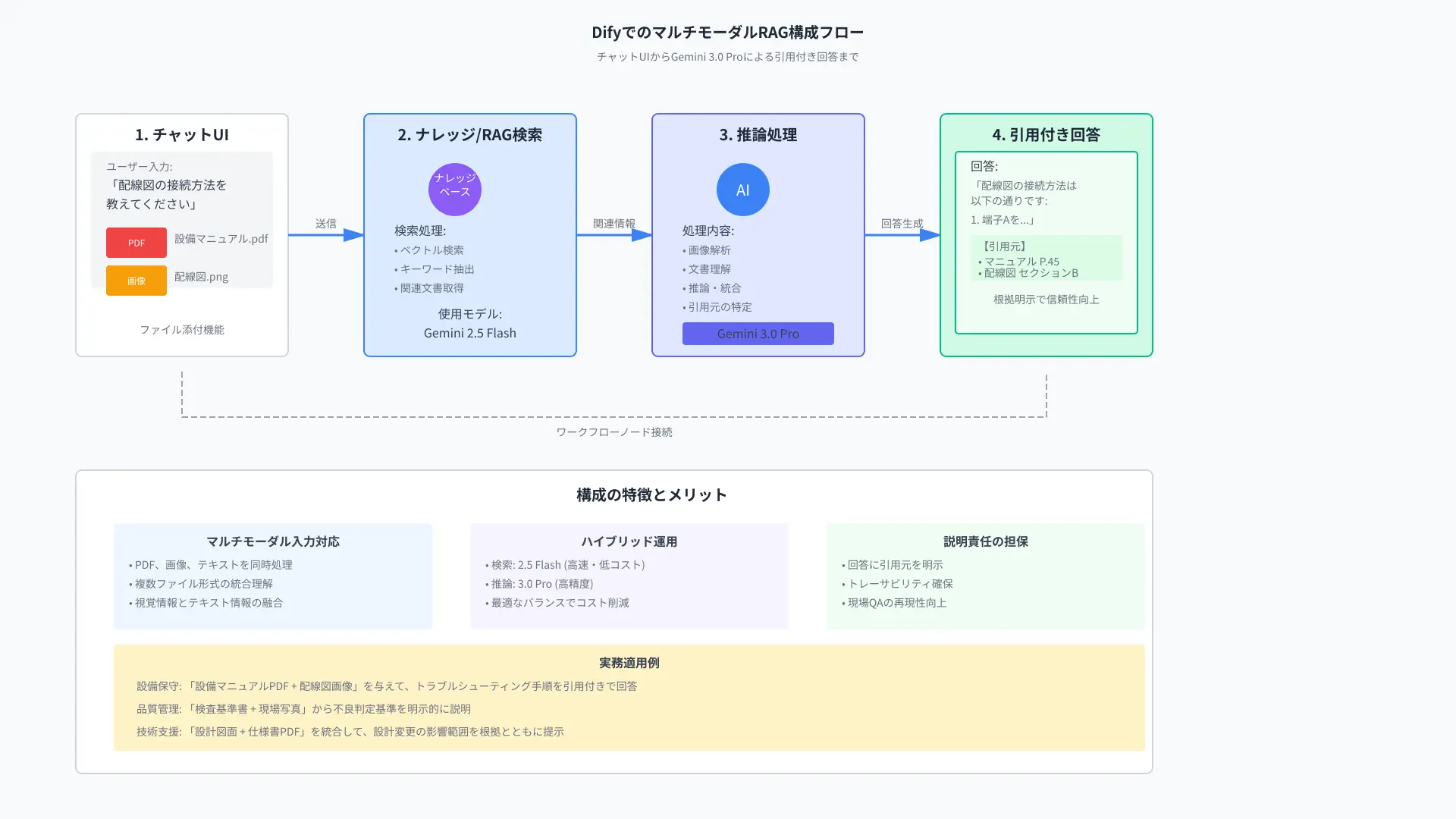
Task: Click the キーワード抽出 bullet item
Action: coord(435,269)
